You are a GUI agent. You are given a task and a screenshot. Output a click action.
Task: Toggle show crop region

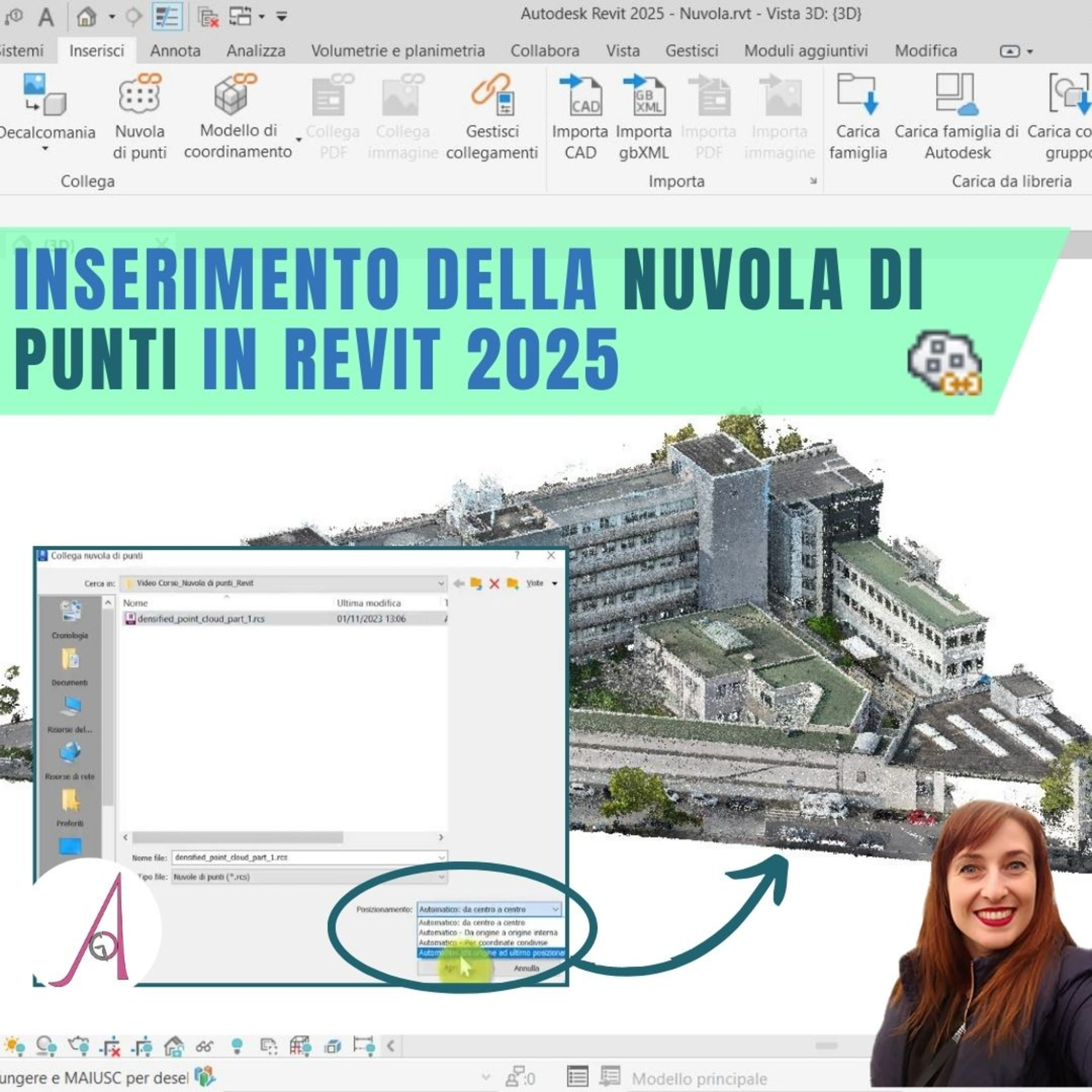point(142,1046)
